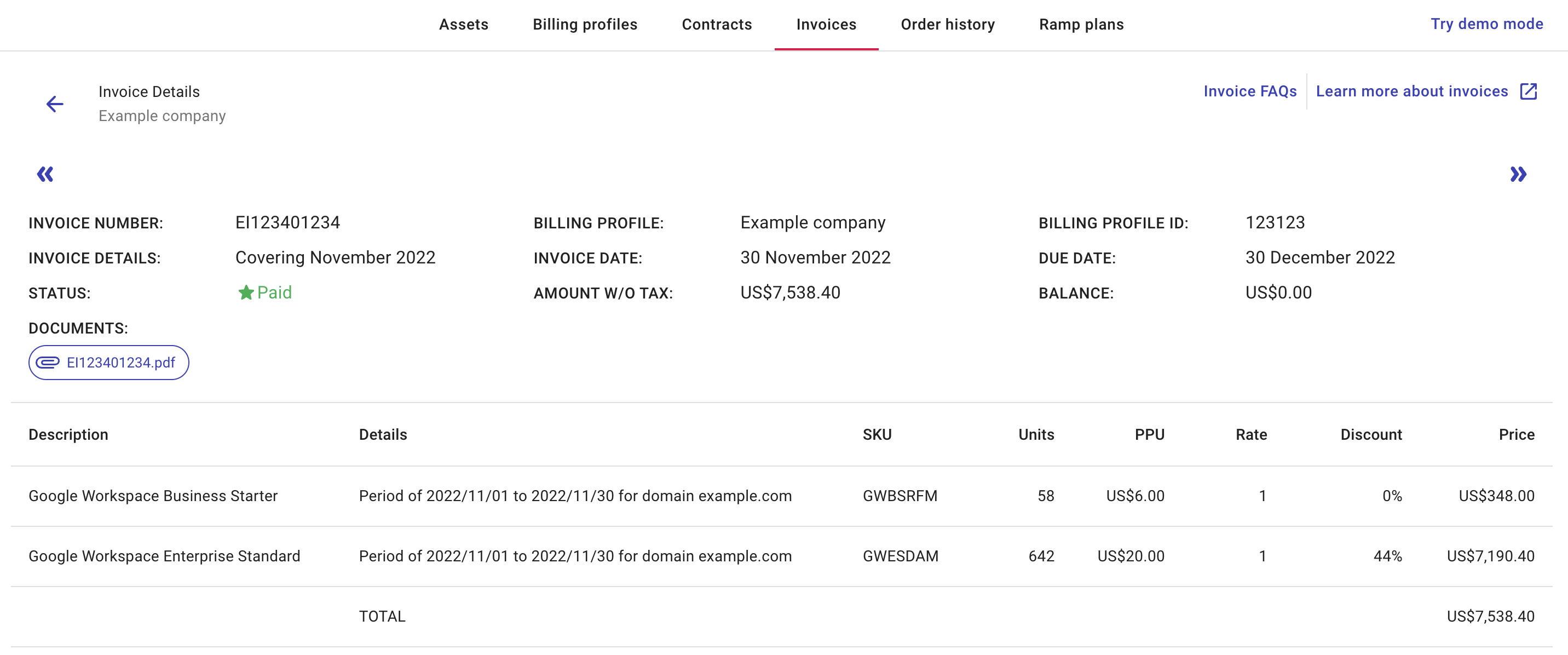Open Invoice FAQs

point(1250,91)
